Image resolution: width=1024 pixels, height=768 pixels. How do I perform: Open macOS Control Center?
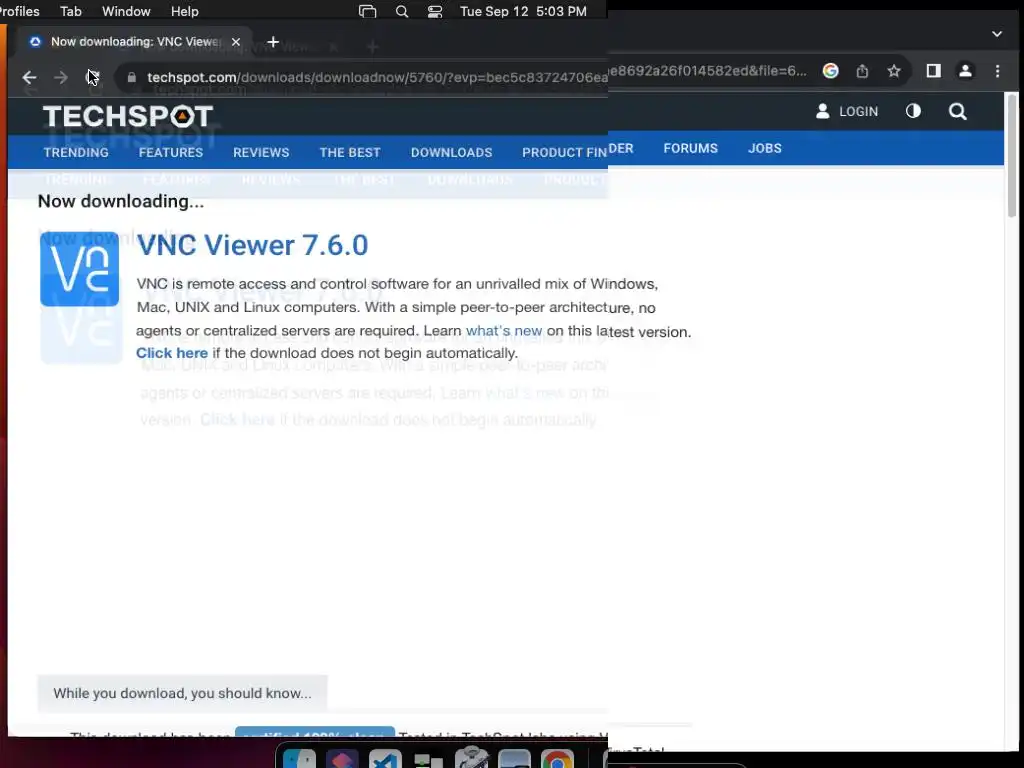point(435,11)
